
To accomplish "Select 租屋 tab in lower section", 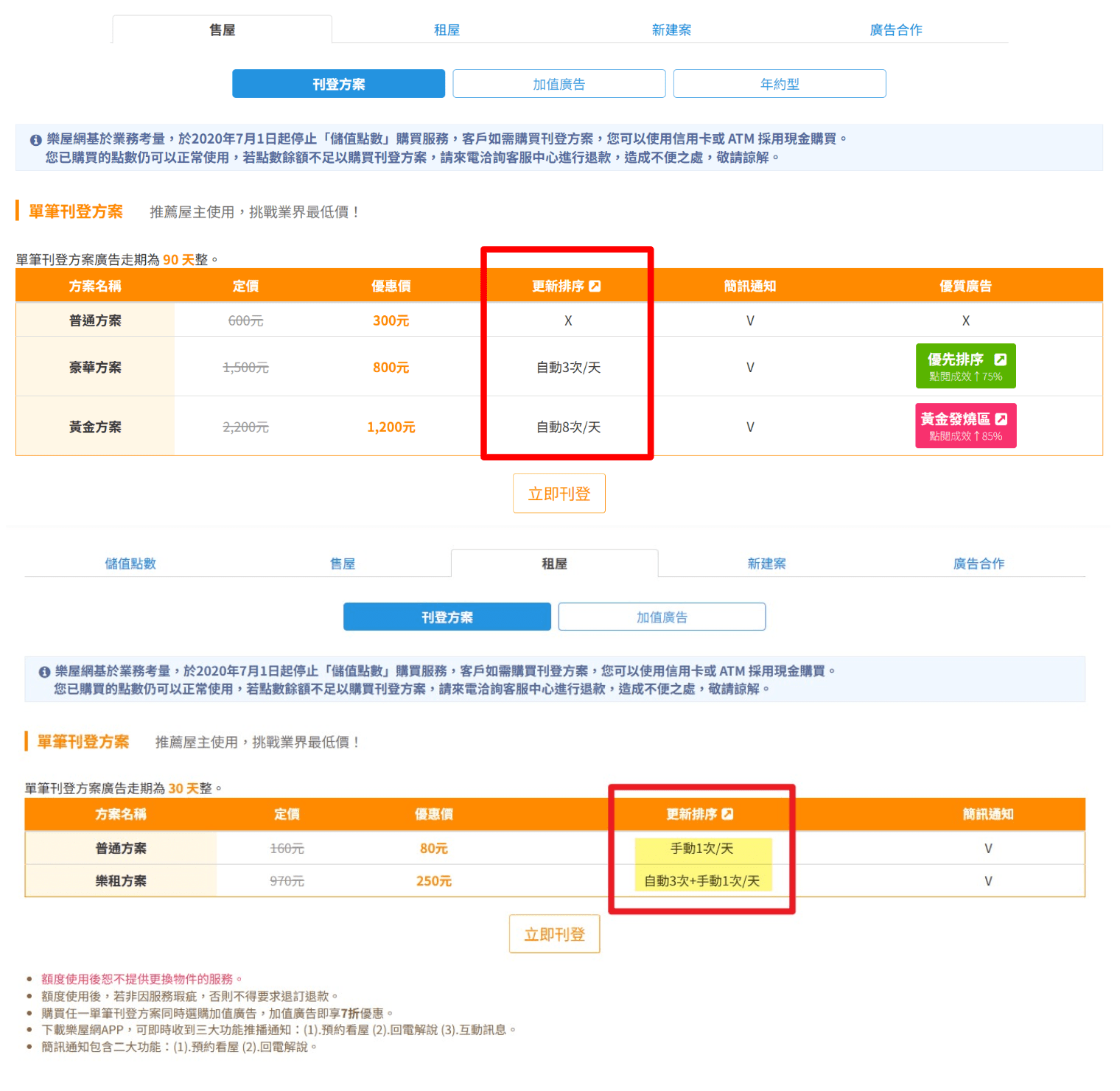I will (554, 564).
